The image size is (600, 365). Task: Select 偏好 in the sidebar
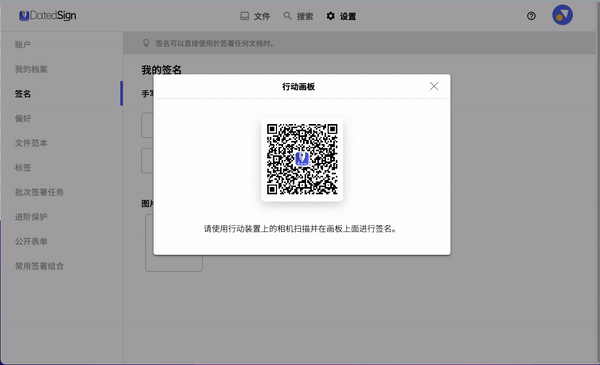[23, 118]
